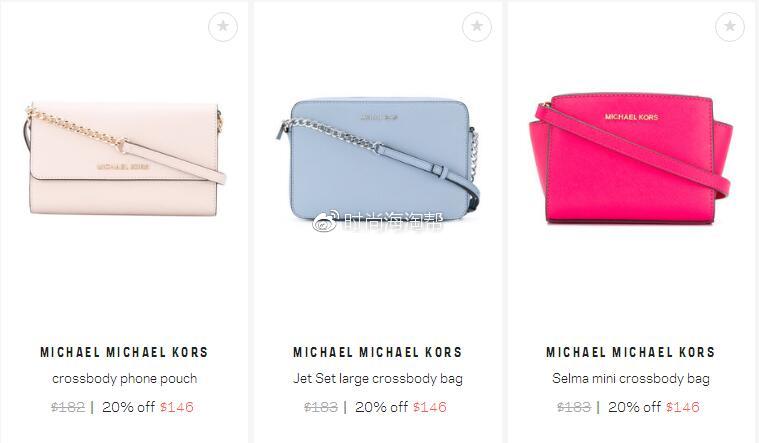Click the Selma mini crossbody bag title
Viewport: 759px width, 443px height.
pos(631,379)
